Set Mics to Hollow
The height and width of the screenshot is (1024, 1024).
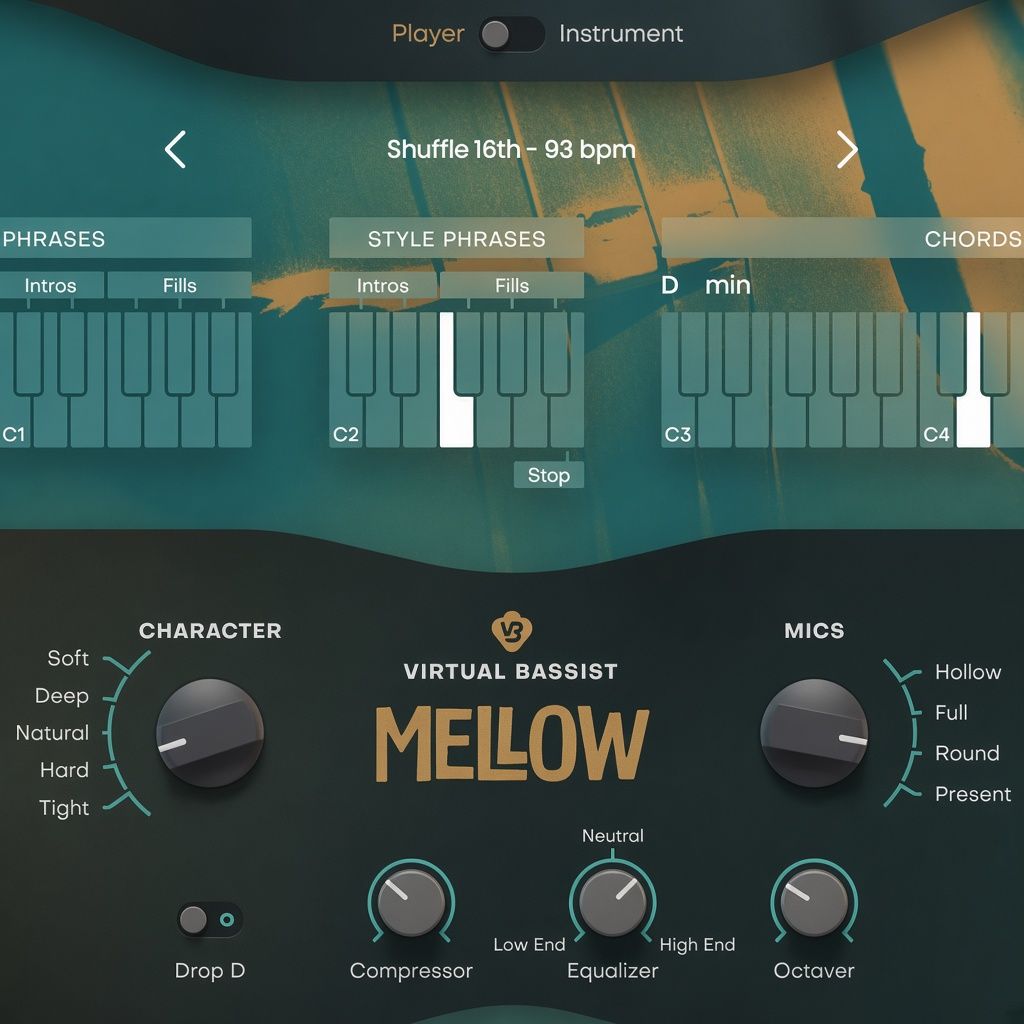click(968, 671)
